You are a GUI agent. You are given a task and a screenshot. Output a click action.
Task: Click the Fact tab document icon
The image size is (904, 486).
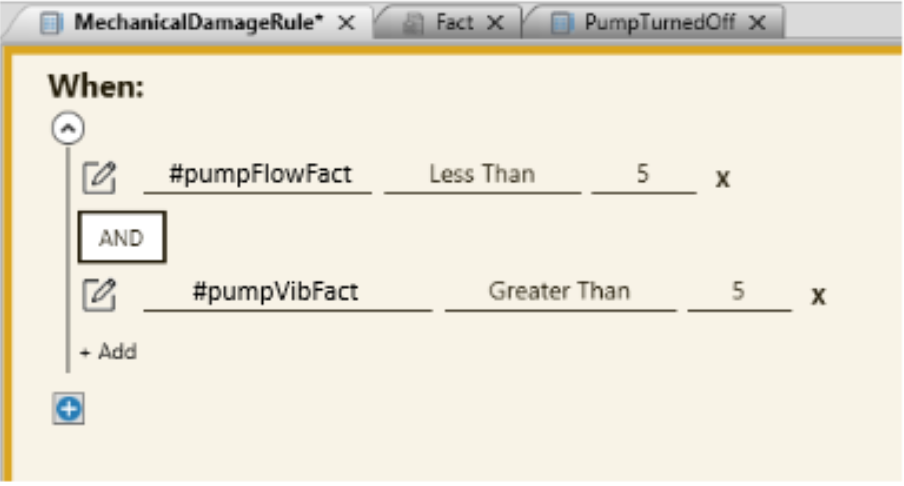[413, 23]
